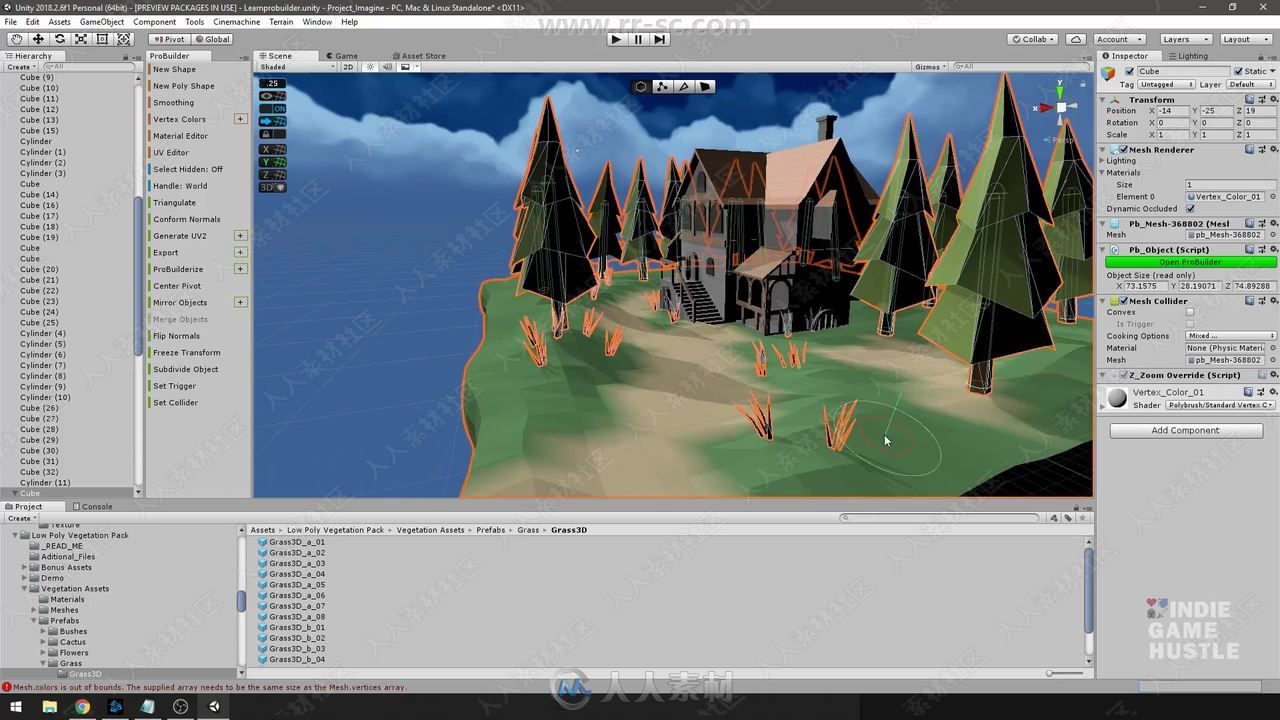This screenshot has width=1280, height=720.
Task: Select the combined Transform tool
Action: [124, 39]
